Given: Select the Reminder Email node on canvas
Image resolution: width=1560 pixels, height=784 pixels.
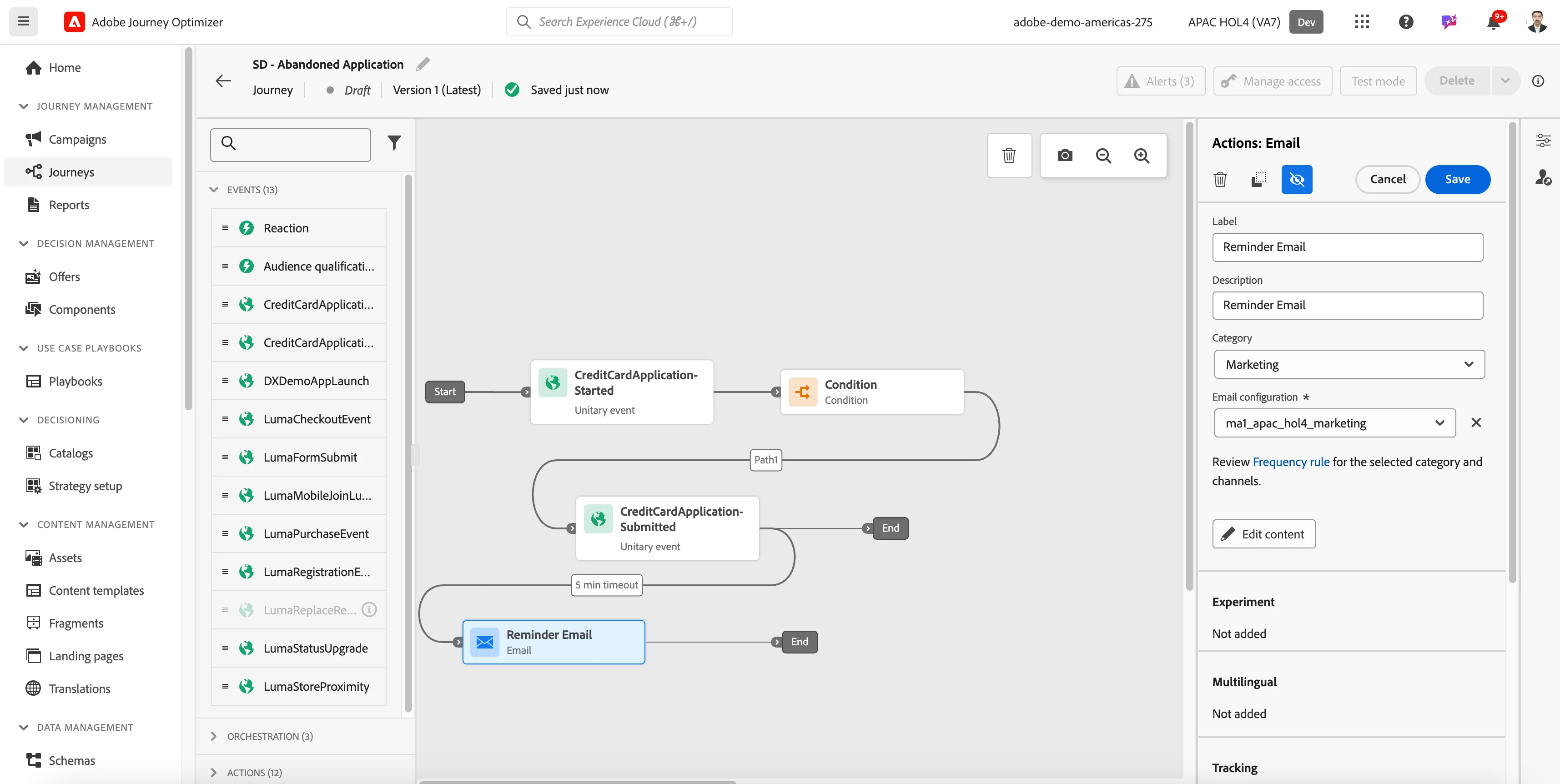Looking at the screenshot, I should pos(554,642).
